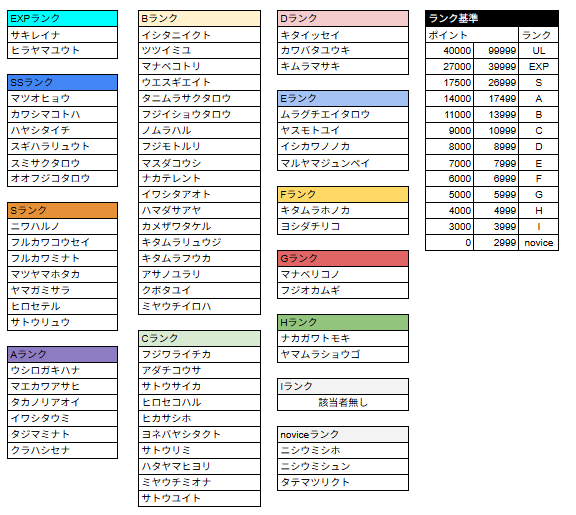Select the points value 2999
Viewport: 576px width, 515px height.
point(496,243)
